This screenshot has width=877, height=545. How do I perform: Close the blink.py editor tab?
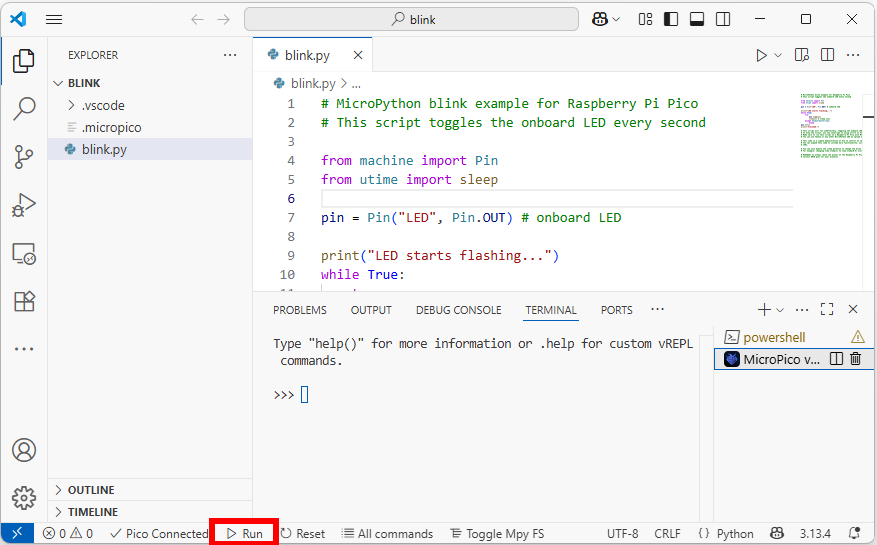click(x=358, y=55)
